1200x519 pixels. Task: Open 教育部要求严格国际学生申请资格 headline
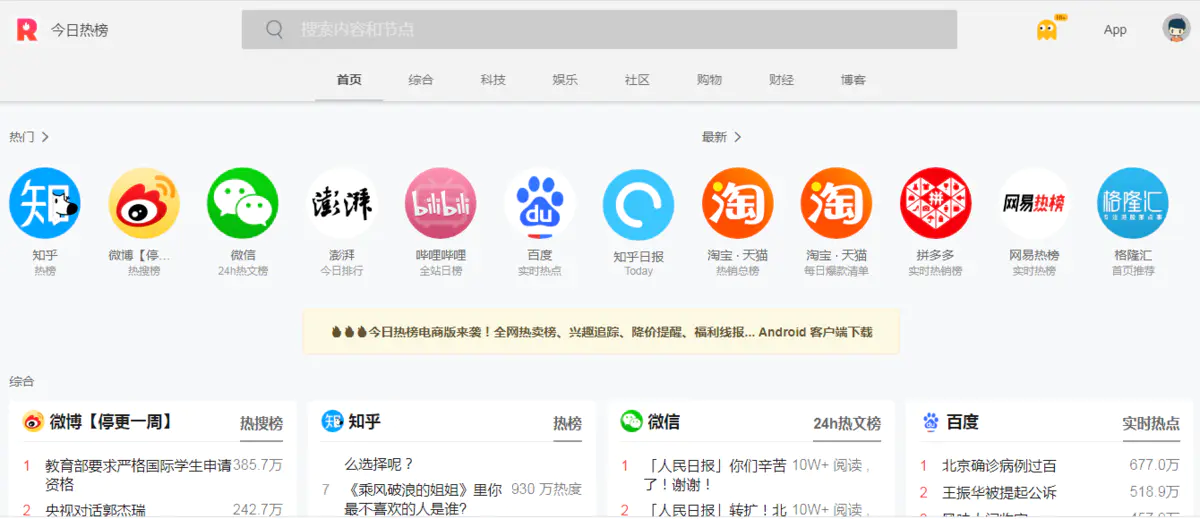(x=138, y=475)
